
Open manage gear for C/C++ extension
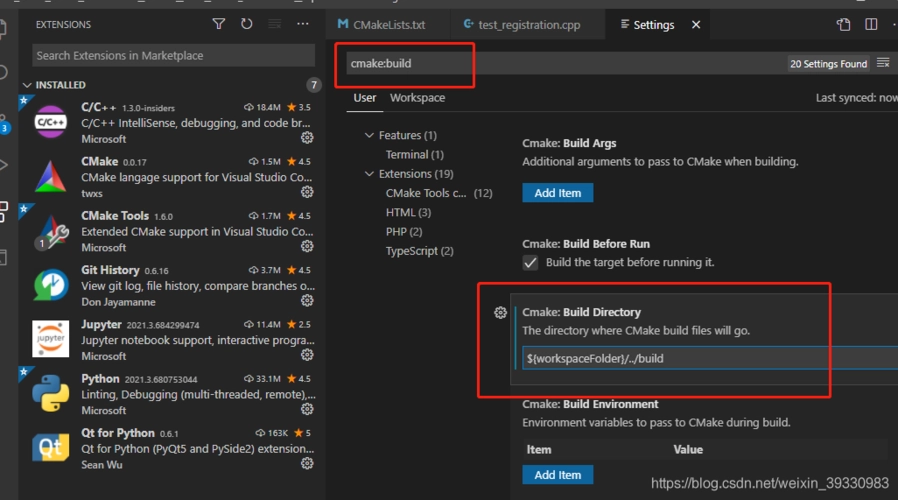[308, 137]
